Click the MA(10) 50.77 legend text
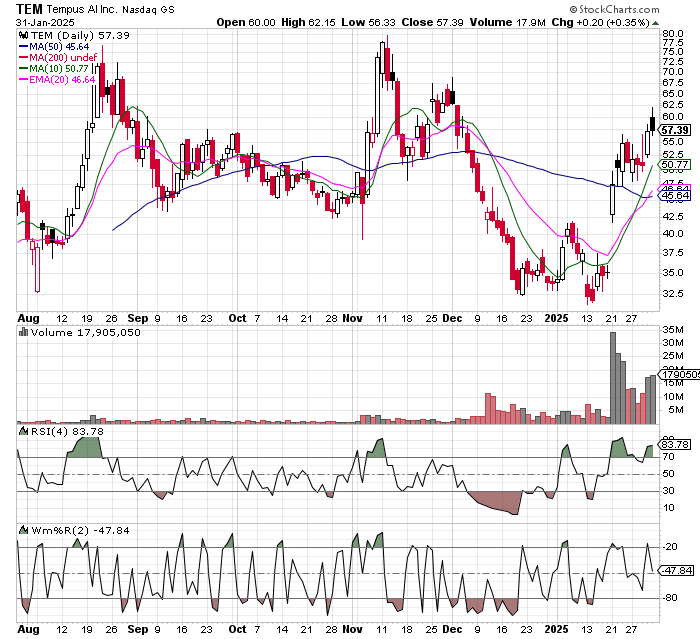 tap(59, 69)
